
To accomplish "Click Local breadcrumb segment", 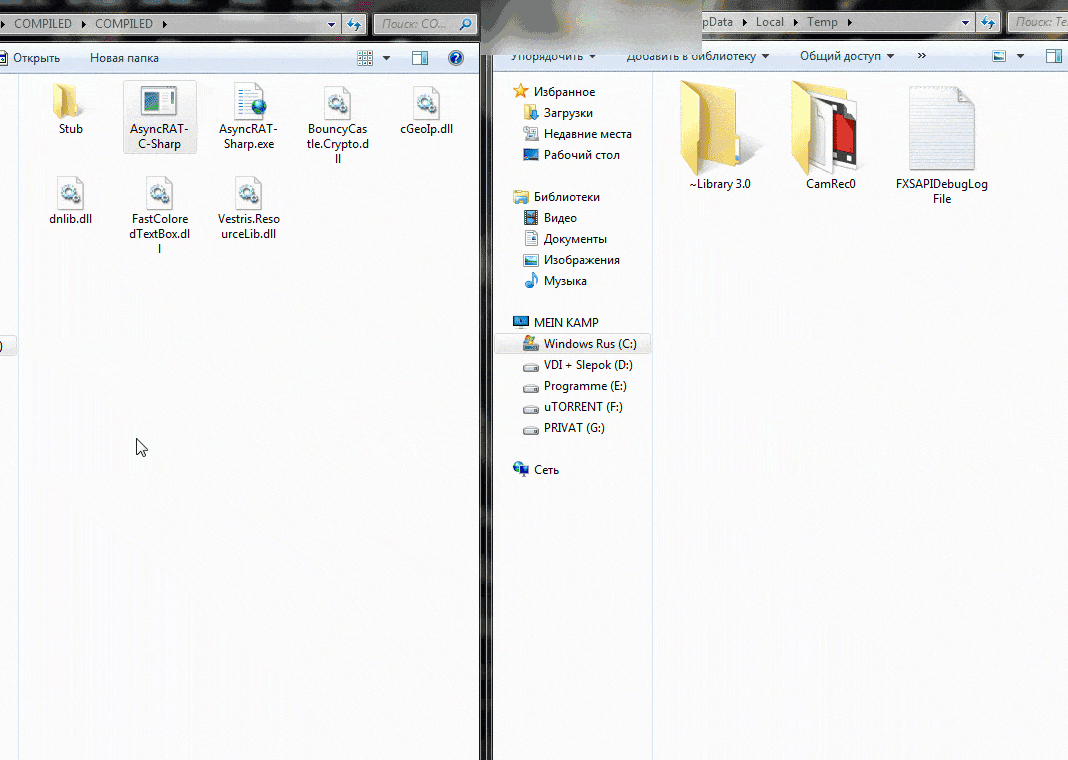I will (x=770, y=22).
